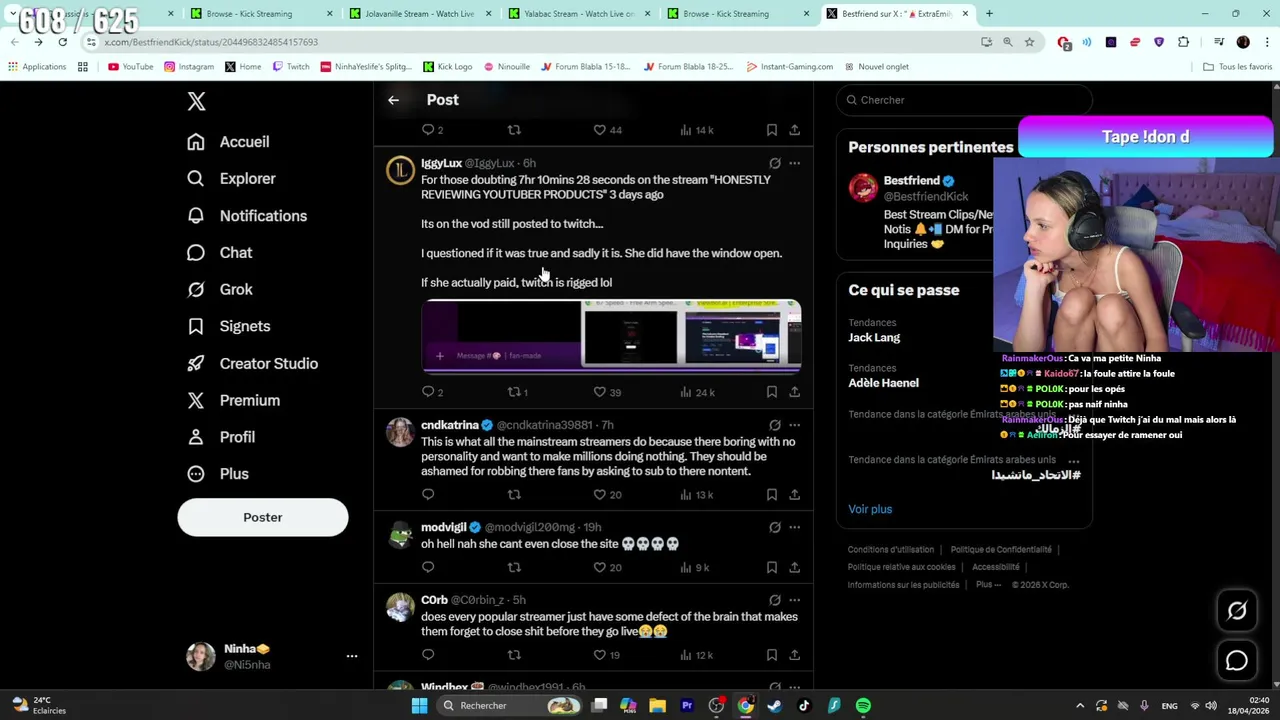Open the Grok floating button

(1237, 611)
